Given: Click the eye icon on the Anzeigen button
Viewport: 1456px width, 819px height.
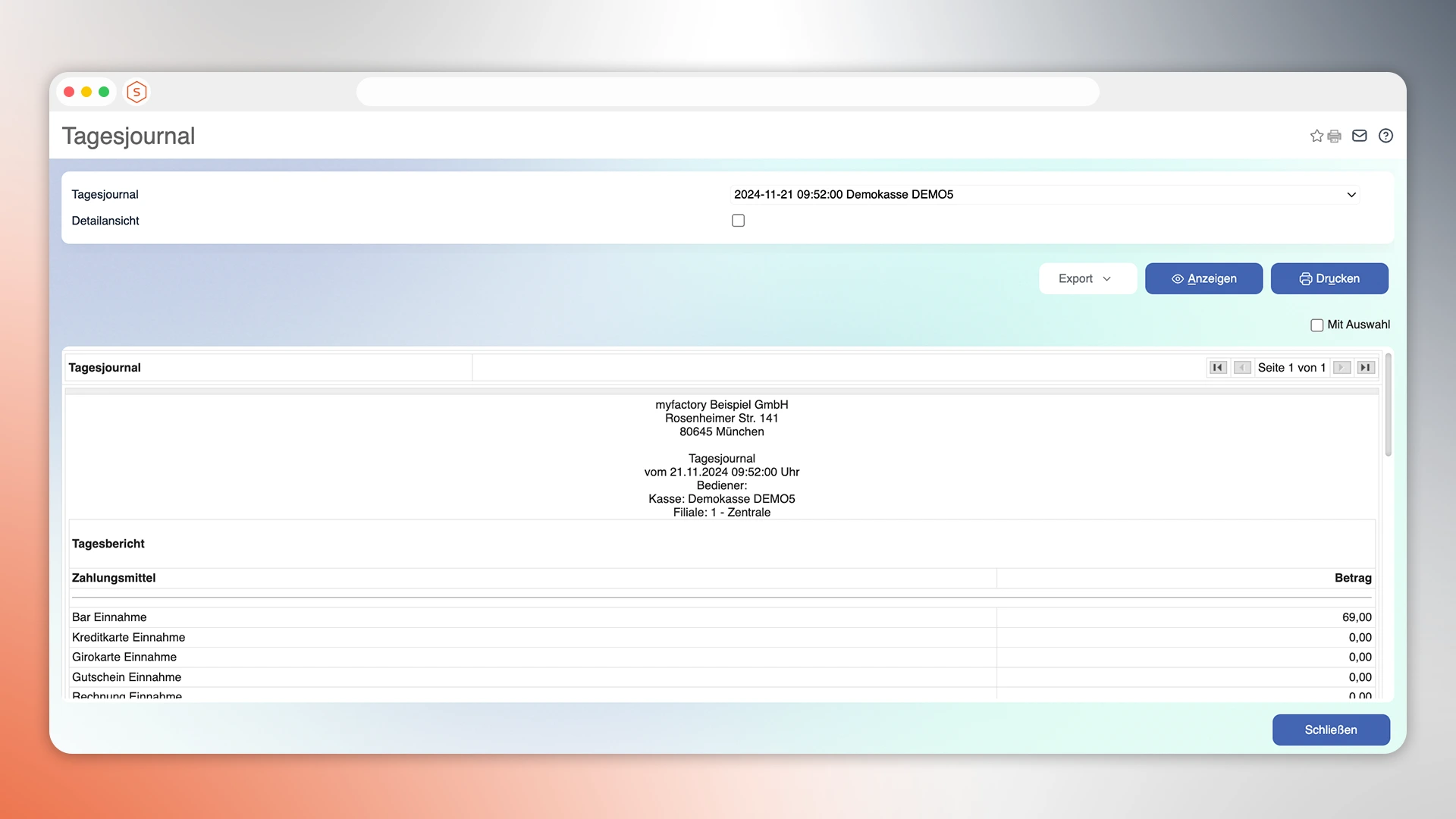Looking at the screenshot, I should point(1176,278).
